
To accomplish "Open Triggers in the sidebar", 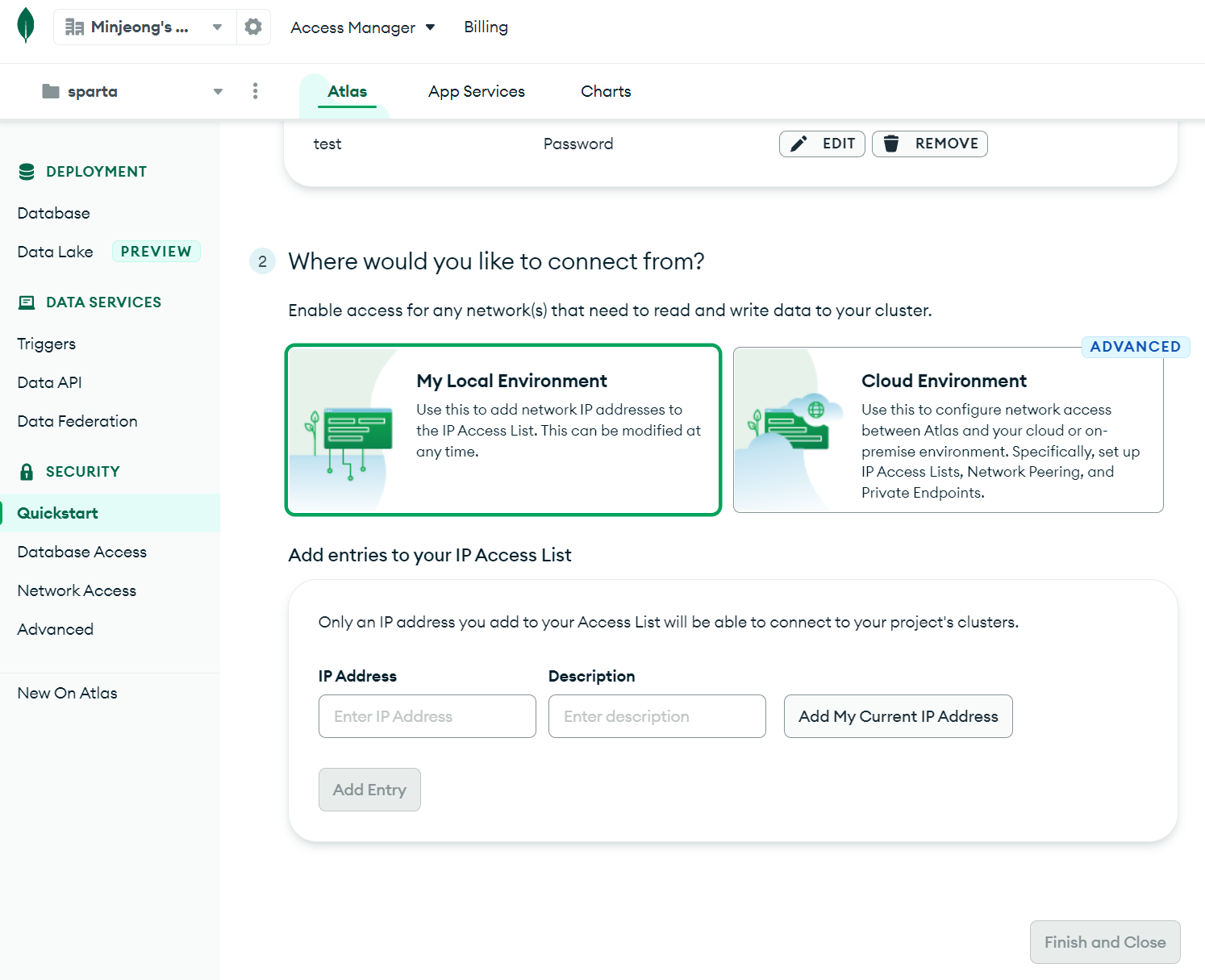I will 47,344.
